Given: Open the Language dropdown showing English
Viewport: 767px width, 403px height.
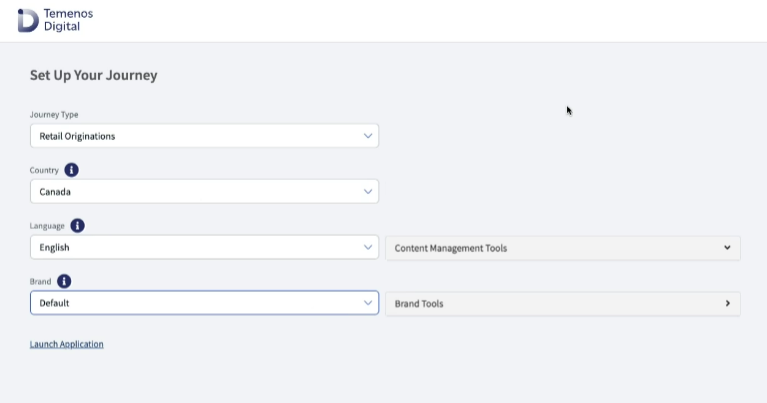Looking at the screenshot, I should click(200, 247).
